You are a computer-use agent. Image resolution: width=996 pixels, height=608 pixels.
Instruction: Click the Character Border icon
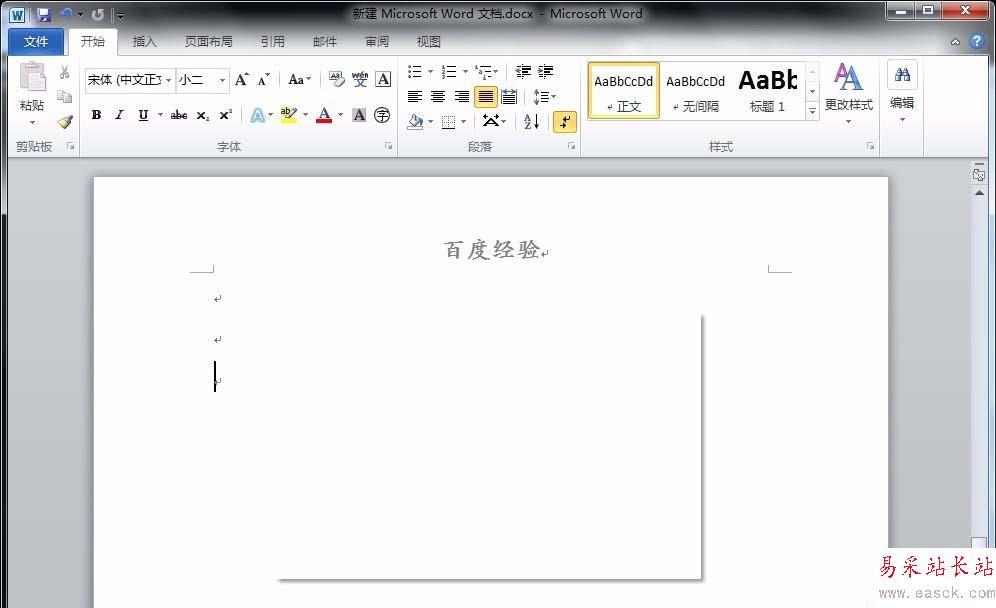point(383,79)
